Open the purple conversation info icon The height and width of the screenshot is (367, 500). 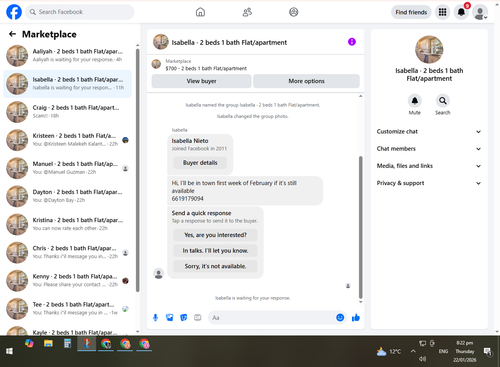(352, 42)
